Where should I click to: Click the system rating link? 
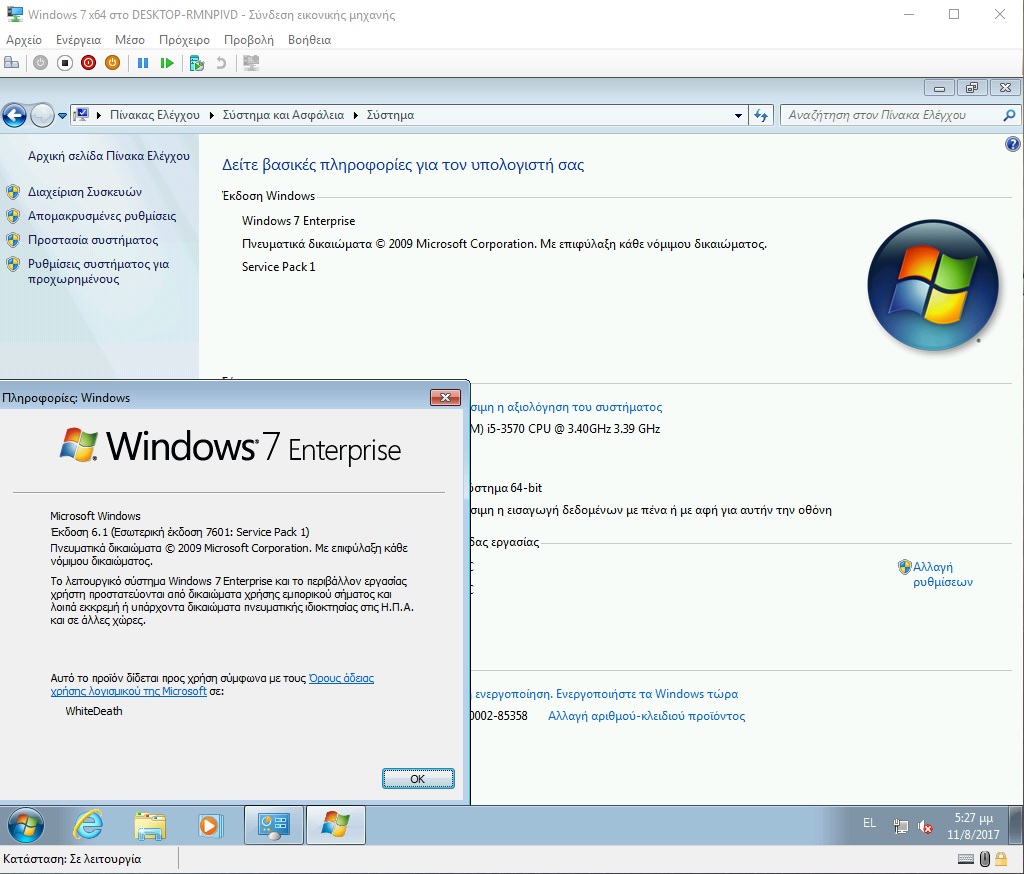[566, 407]
